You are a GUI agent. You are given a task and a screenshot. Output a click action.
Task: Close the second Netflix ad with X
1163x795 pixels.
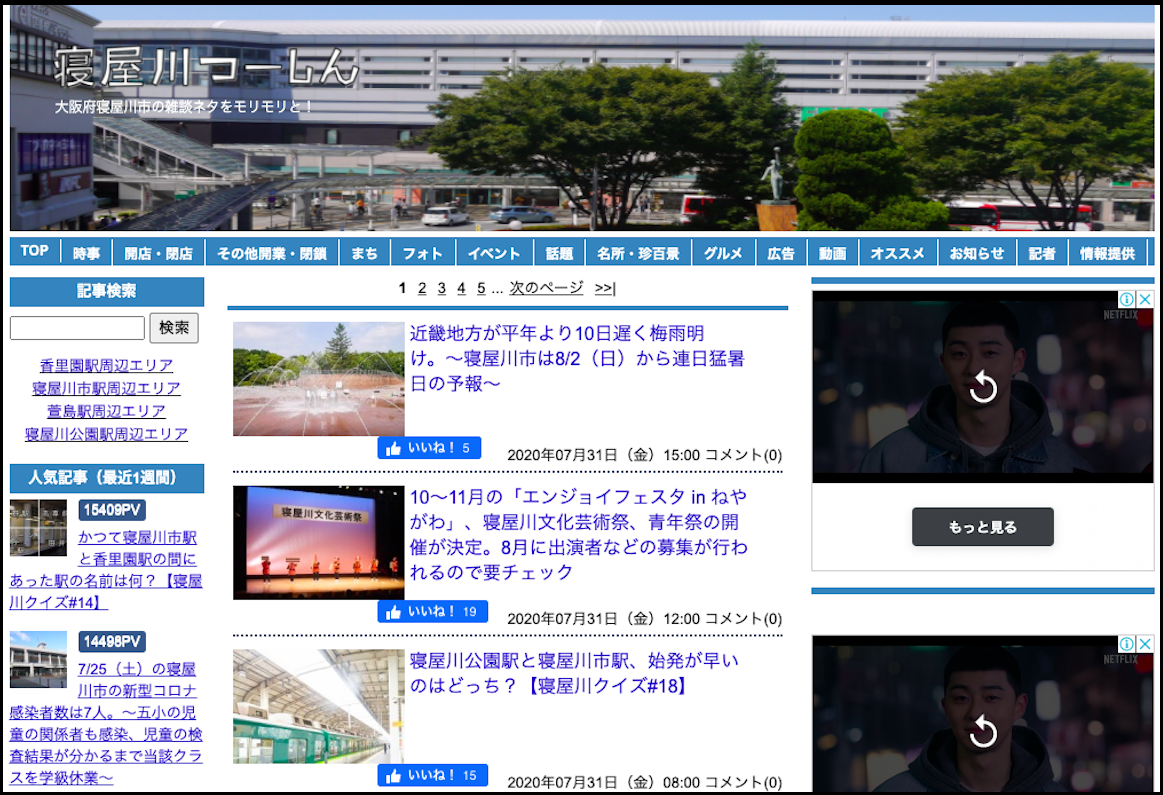pos(1144,645)
